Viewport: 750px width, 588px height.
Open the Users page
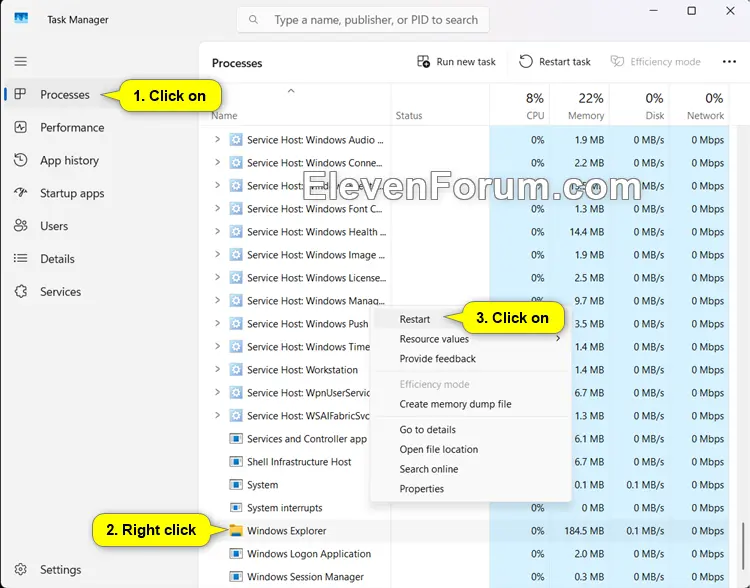pos(54,226)
